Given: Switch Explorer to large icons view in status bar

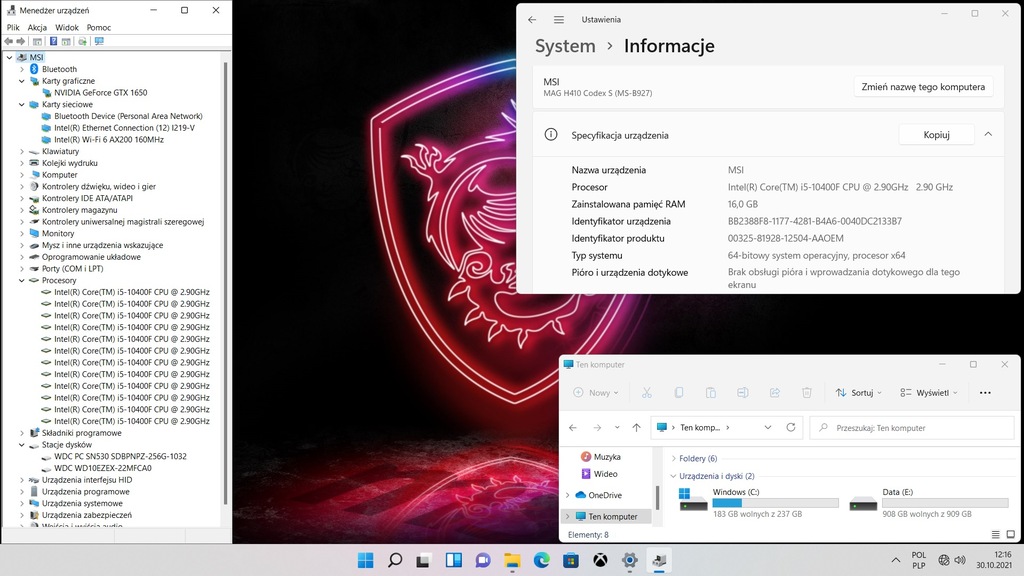Looking at the screenshot, I should point(1010,534).
